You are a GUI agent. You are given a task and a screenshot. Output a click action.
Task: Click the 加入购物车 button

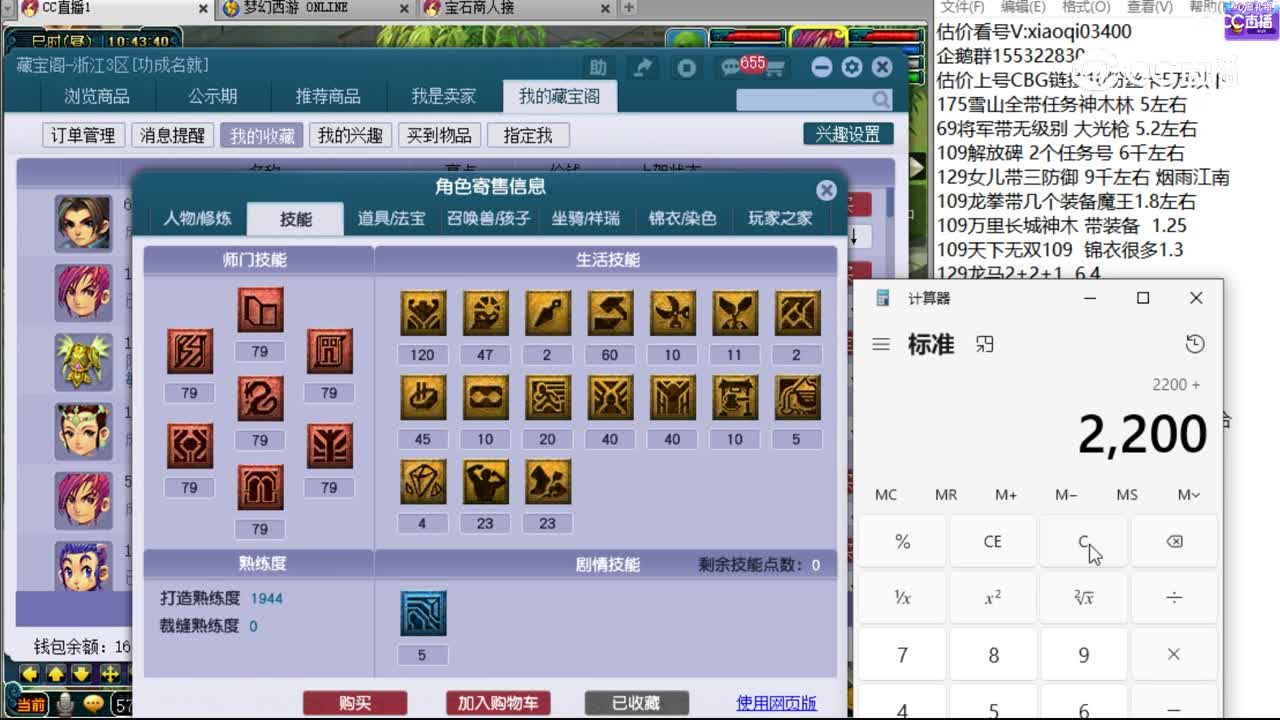(498, 703)
